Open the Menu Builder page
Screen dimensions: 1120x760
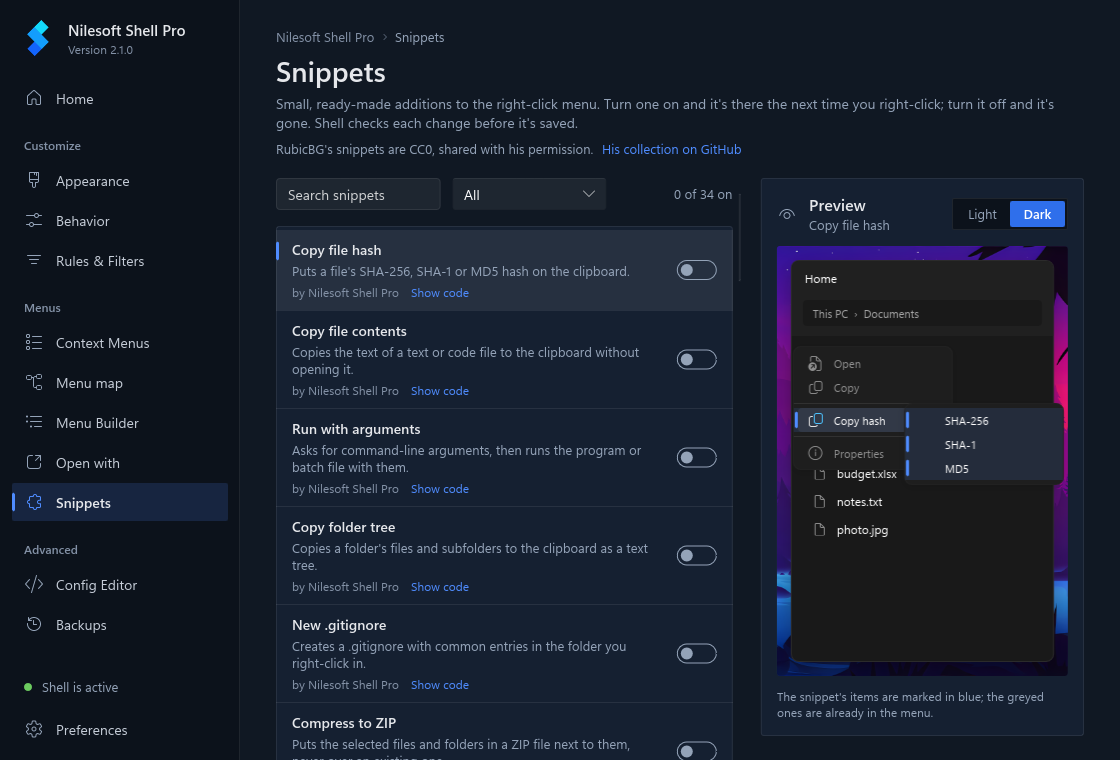coord(120,423)
